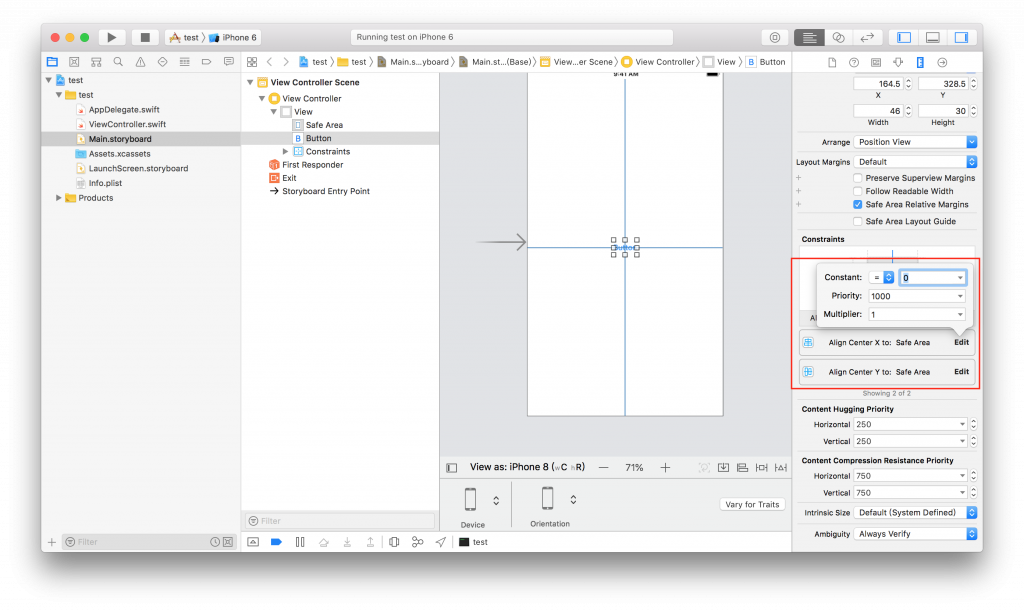Image resolution: width=1024 pixels, height=611 pixels.
Task: Select AppDelegate.swift file
Action: (123, 110)
